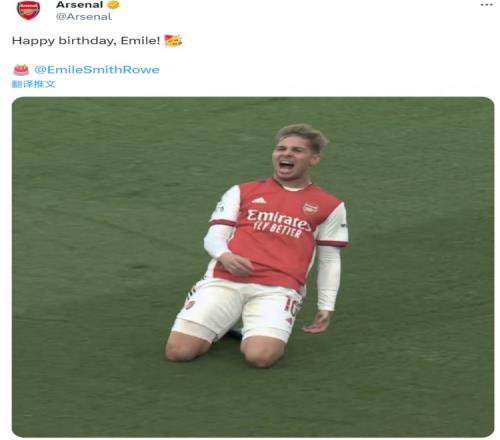Open the three-dot more options menu

[x=487, y=5]
